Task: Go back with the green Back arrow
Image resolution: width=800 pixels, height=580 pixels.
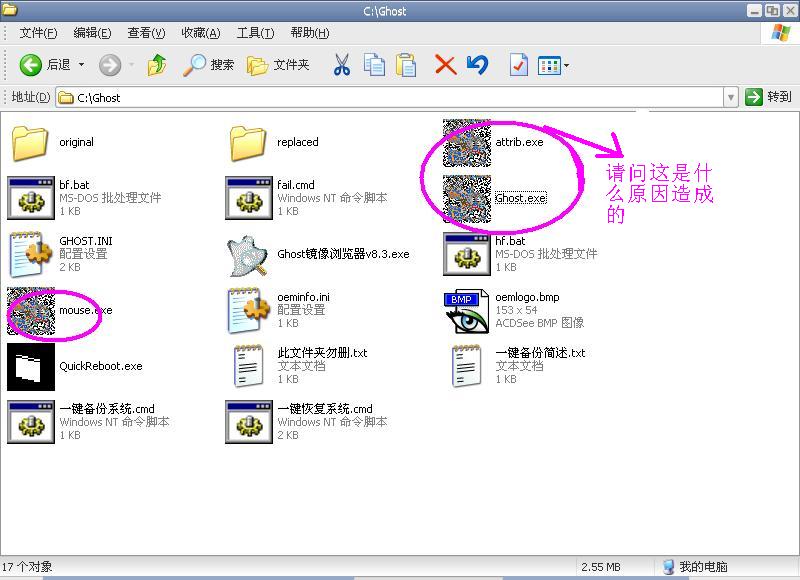Action: (31, 65)
